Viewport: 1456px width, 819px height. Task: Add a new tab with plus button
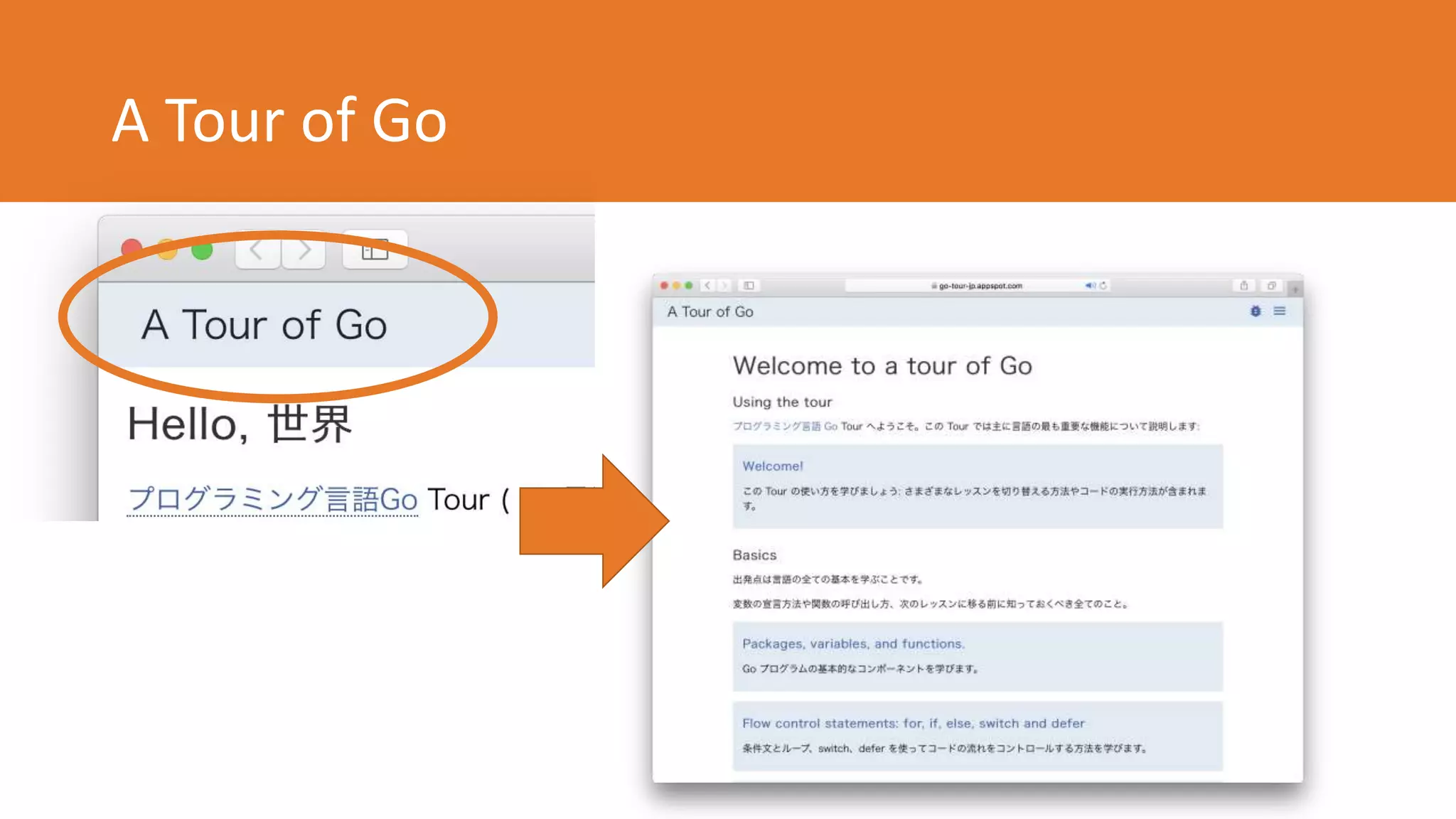(x=1295, y=289)
